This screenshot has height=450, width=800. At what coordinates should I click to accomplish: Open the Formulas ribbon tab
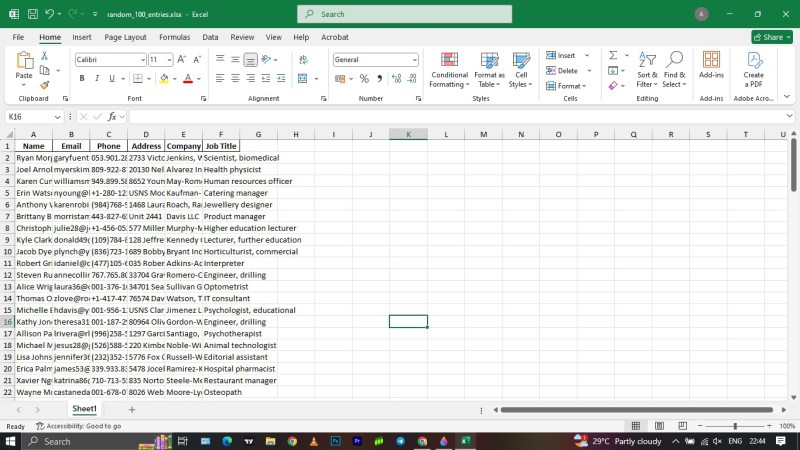174,37
